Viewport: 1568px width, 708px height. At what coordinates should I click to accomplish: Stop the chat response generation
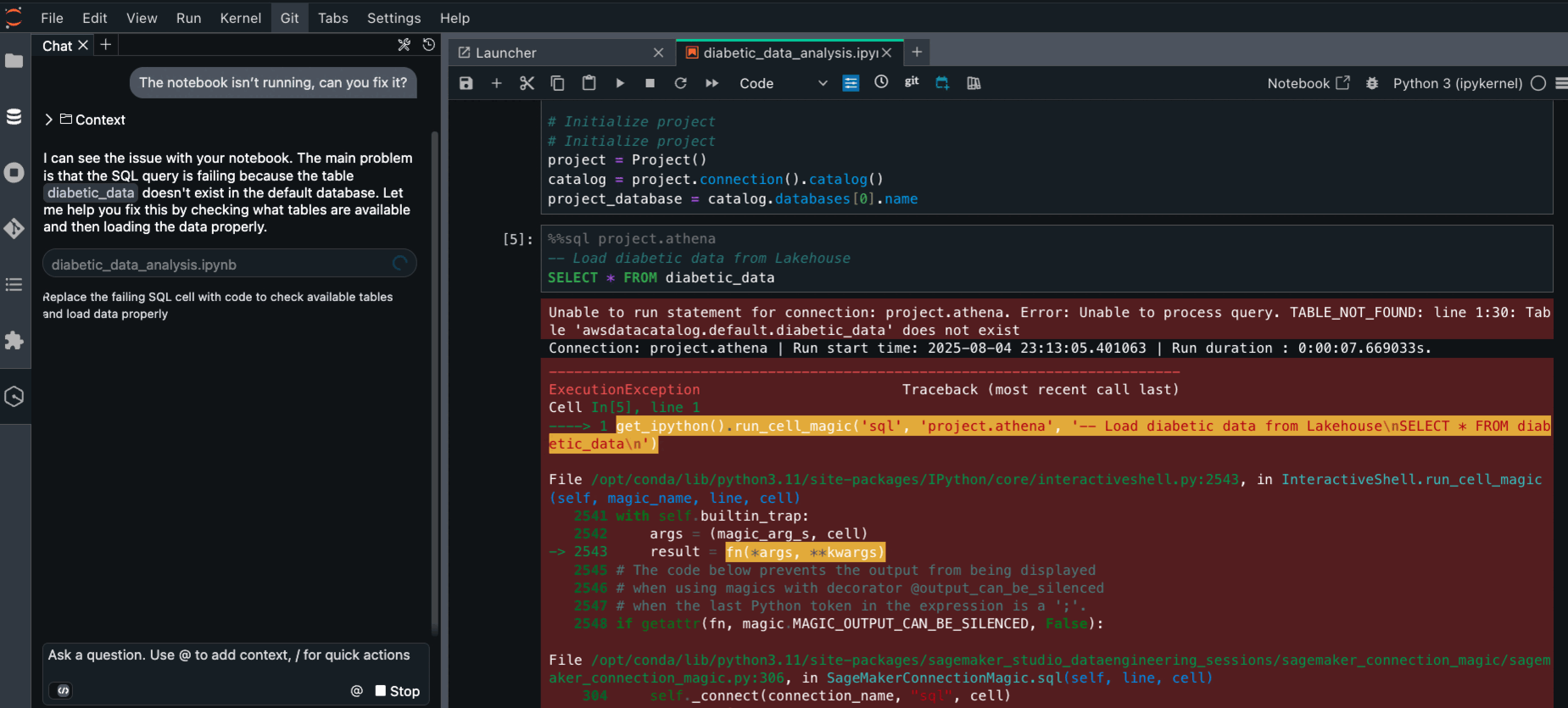coord(398,691)
